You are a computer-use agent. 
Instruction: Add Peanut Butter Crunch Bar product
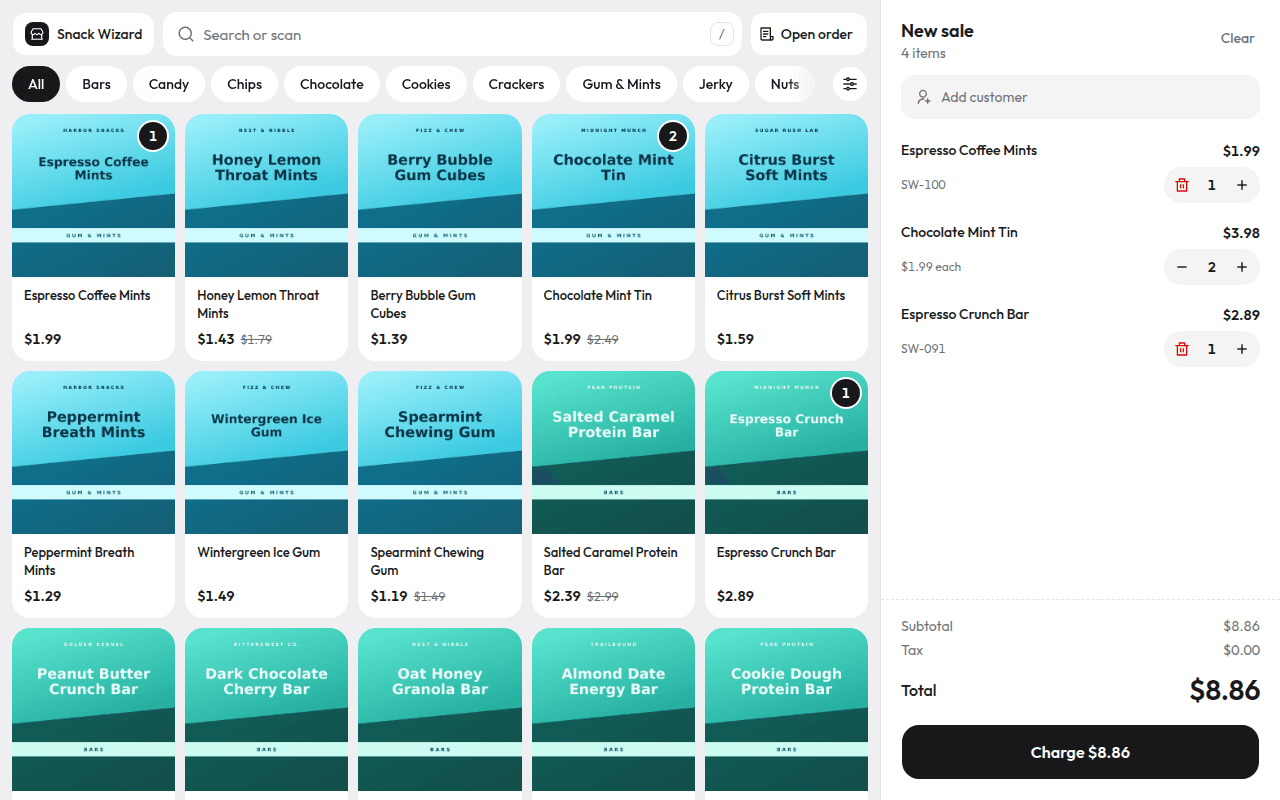(x=93, y=714)
